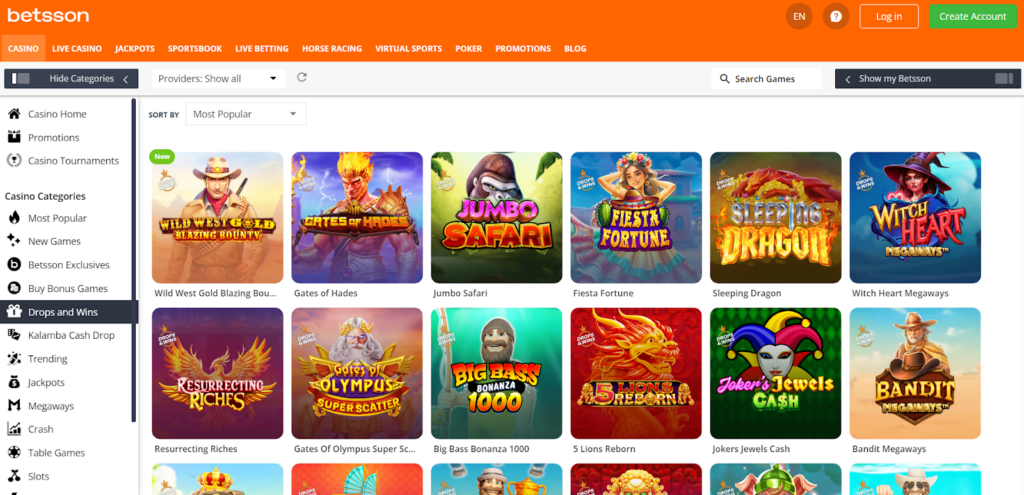Open the Big Bass Bonanza 1000 thumbnail
This screenshot has height=495, width=1024.
[496, 373]
